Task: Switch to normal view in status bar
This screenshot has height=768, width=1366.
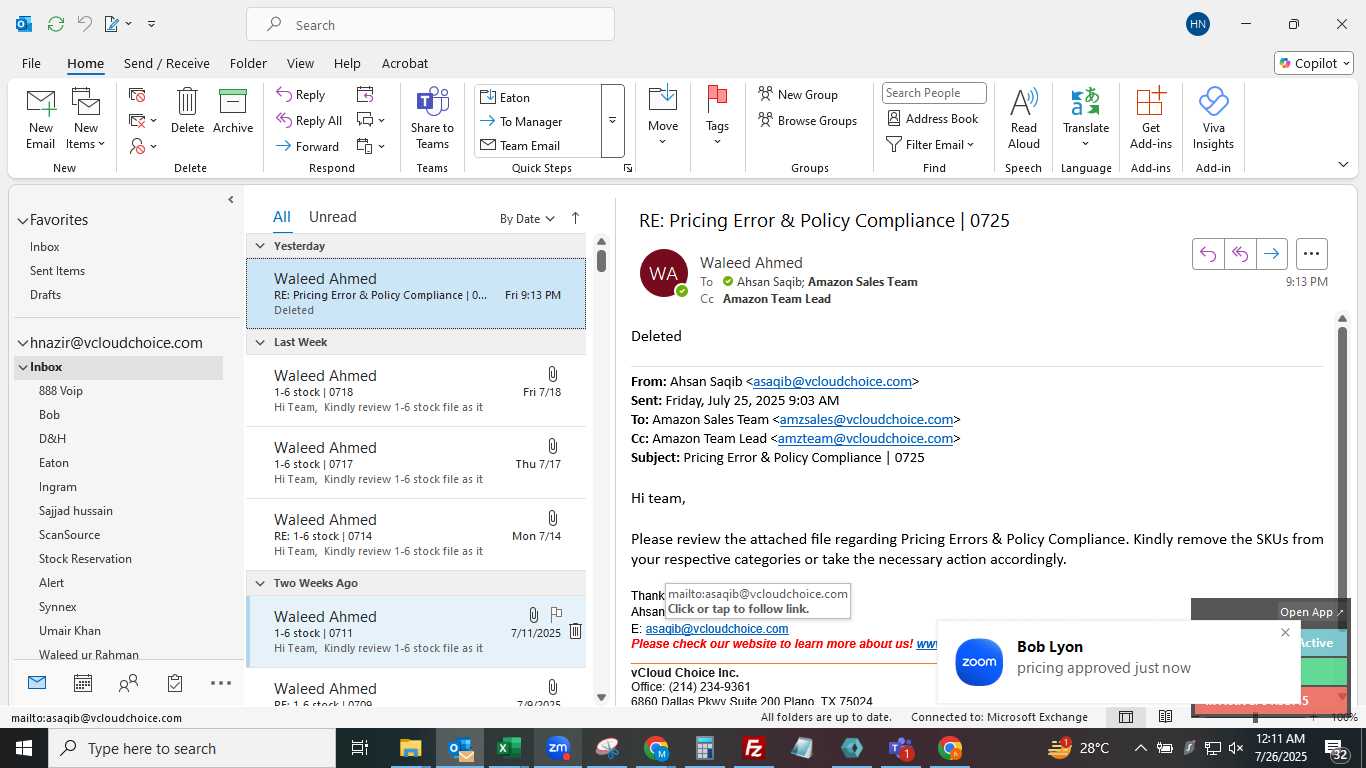Action: point(1126,717)
